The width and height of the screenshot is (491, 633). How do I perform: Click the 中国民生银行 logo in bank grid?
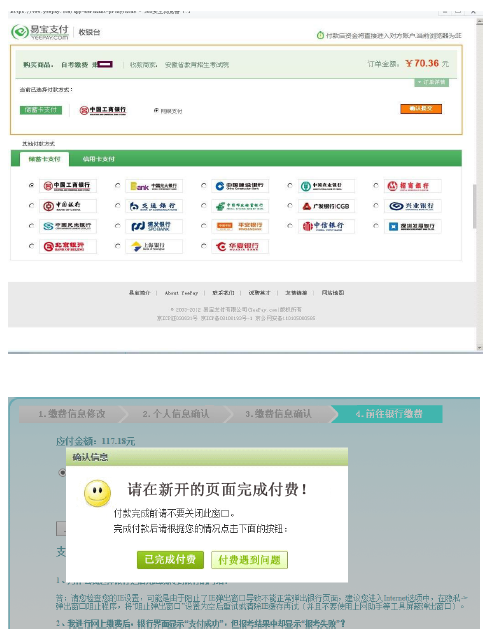(68, 226)
